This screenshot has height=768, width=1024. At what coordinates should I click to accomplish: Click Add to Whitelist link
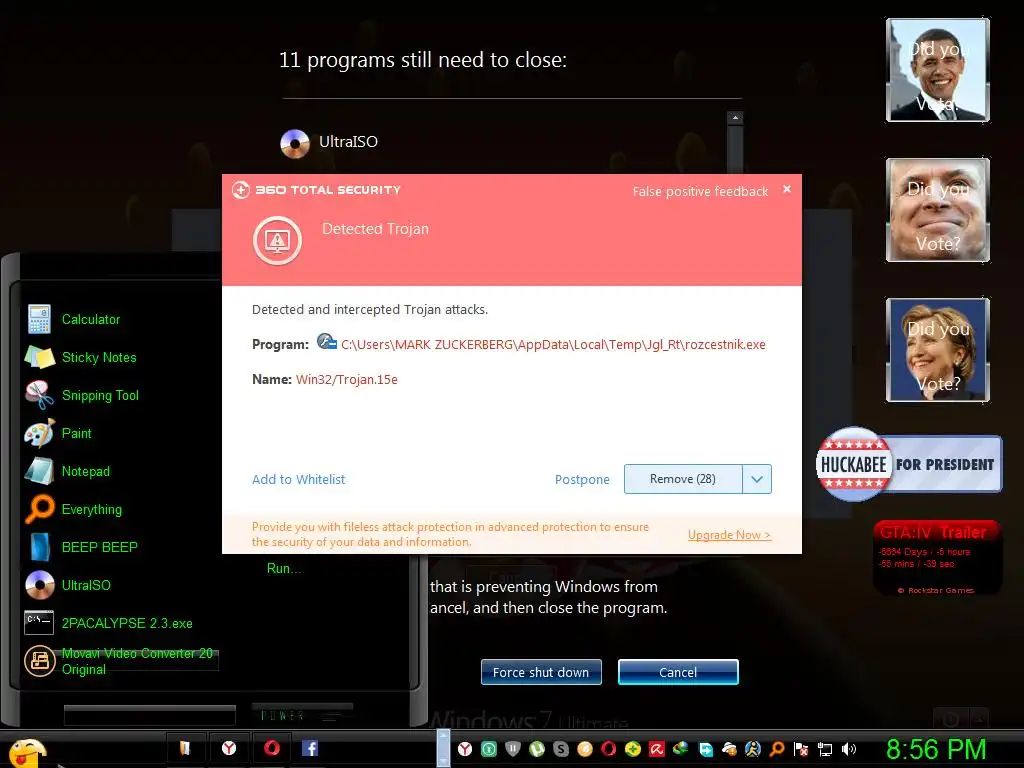coord(298,479)
